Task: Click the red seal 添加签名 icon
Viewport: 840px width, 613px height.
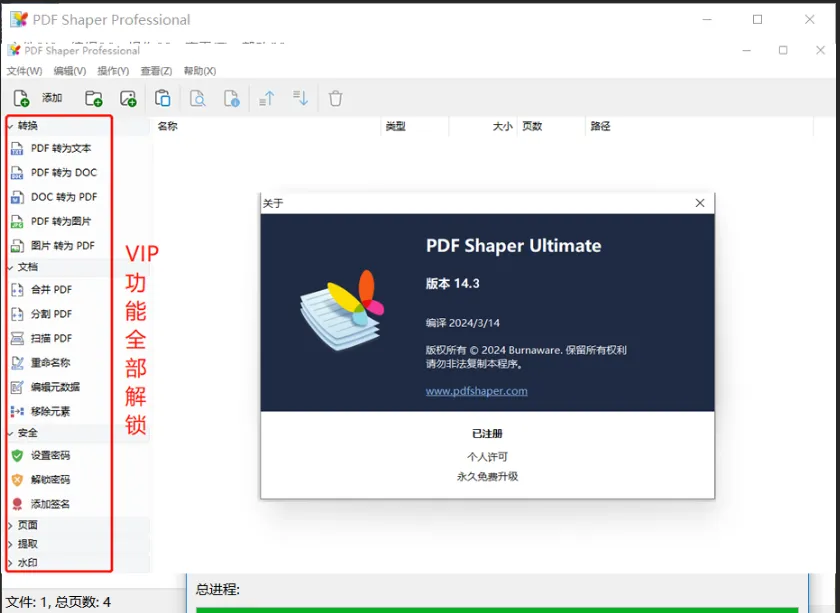Action: coord(17,504)
